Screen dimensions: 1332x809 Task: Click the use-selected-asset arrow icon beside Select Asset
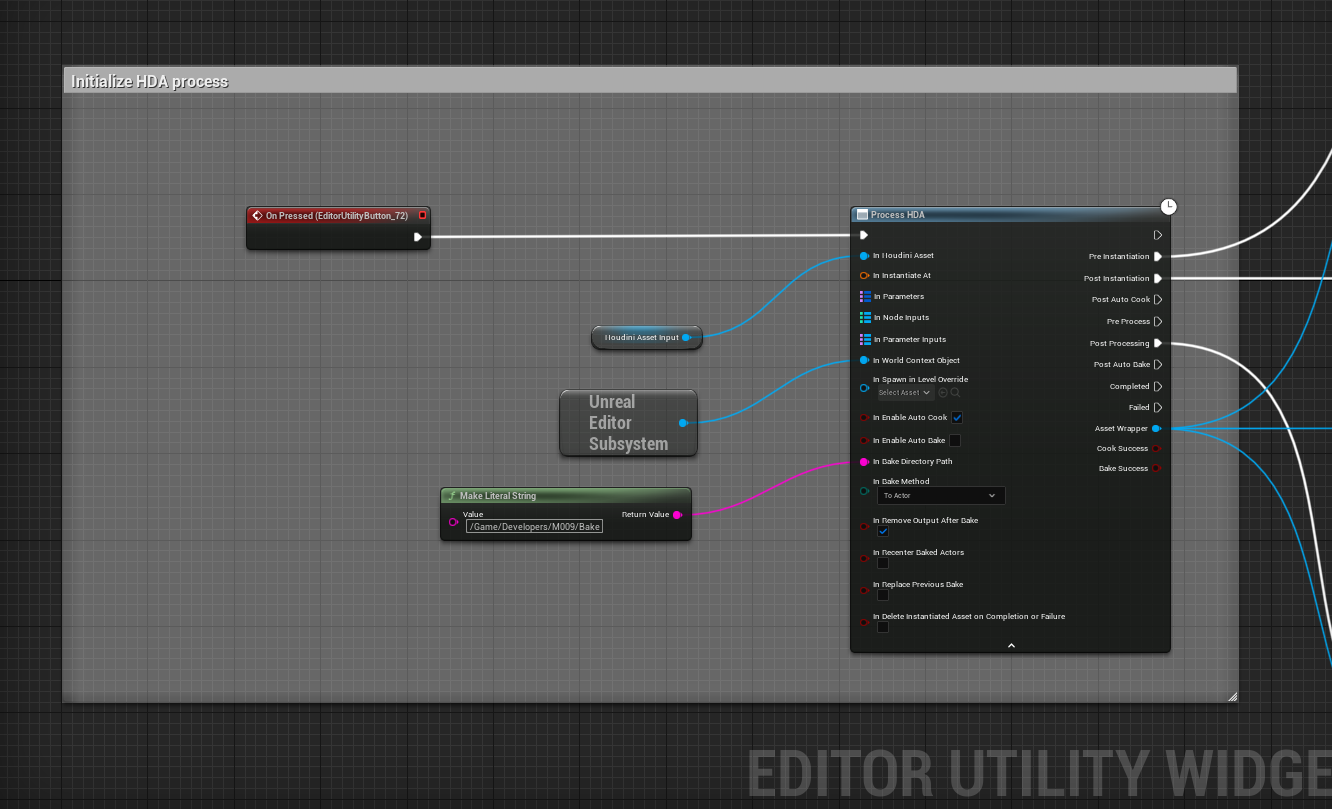(943, 393)
